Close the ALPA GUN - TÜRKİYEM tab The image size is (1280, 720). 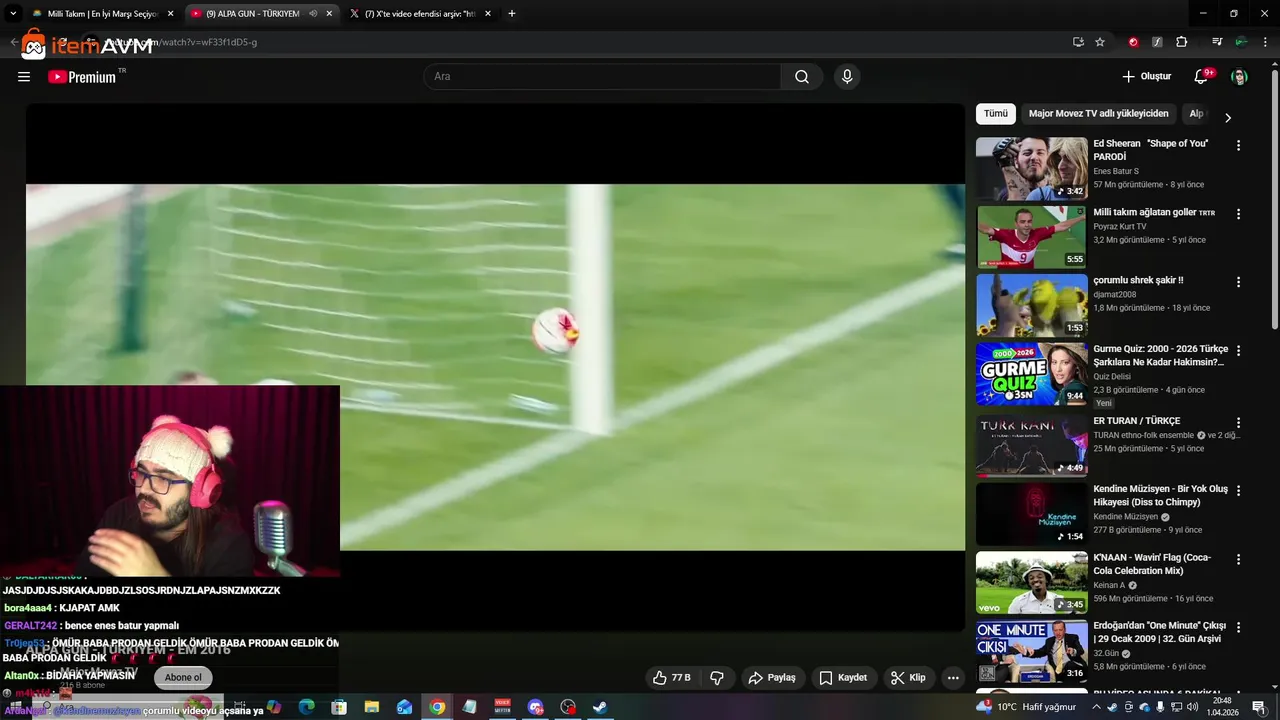[329, 14]
